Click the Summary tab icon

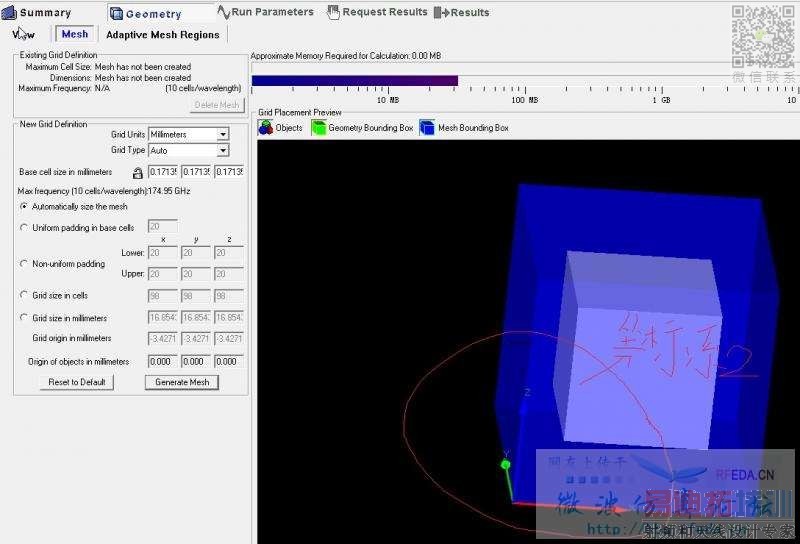click(x=9, y=13)
